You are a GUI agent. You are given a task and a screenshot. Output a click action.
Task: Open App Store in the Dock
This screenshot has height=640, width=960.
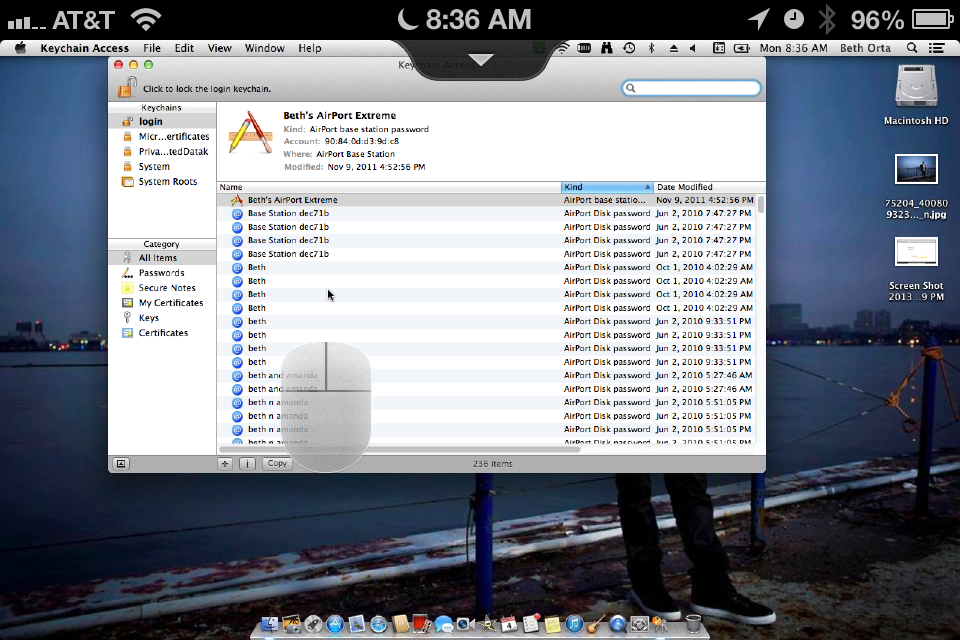click(x=335, y=623)
